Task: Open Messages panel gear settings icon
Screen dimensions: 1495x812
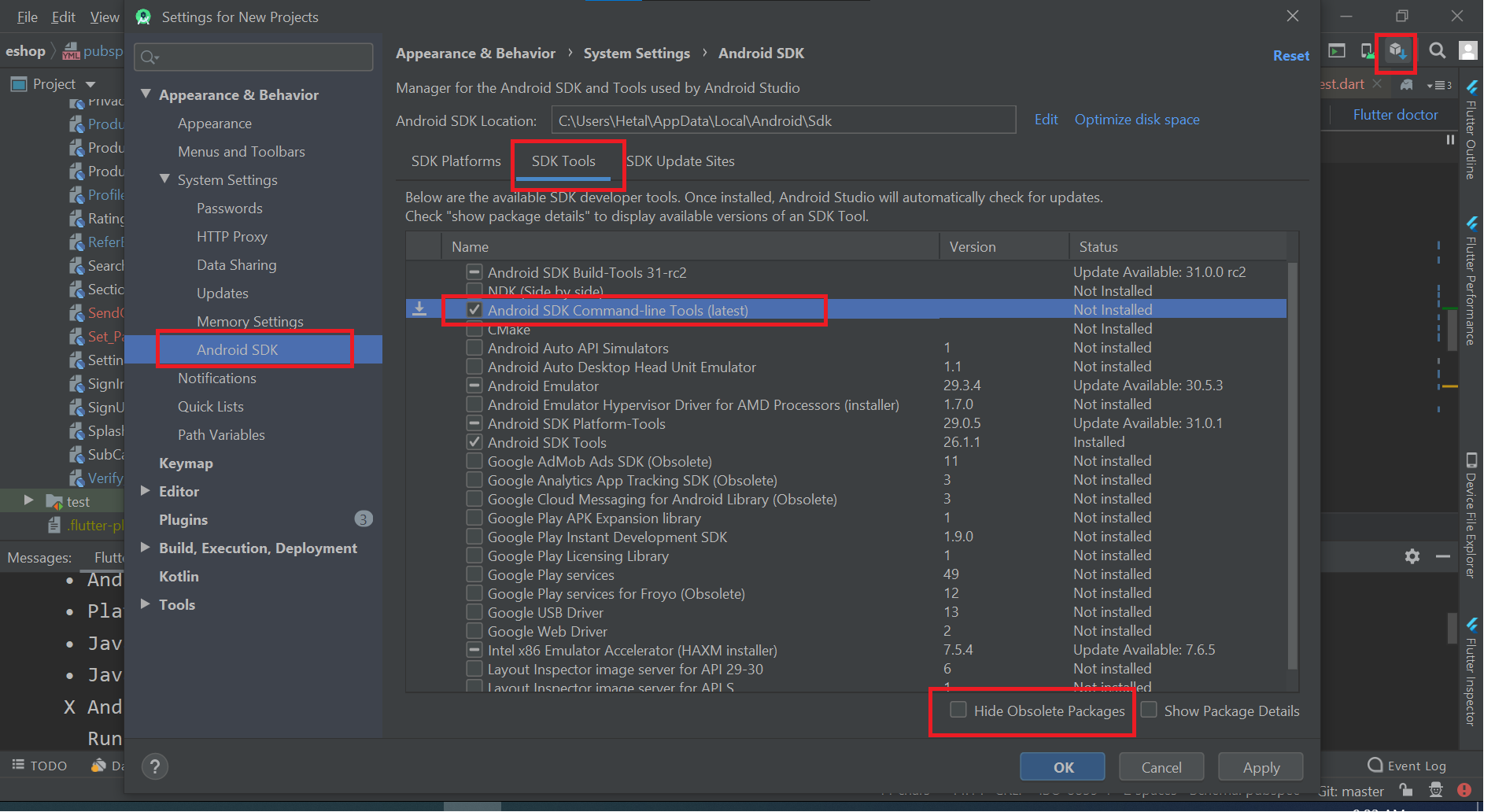Action: click(x=1412, y=556)
